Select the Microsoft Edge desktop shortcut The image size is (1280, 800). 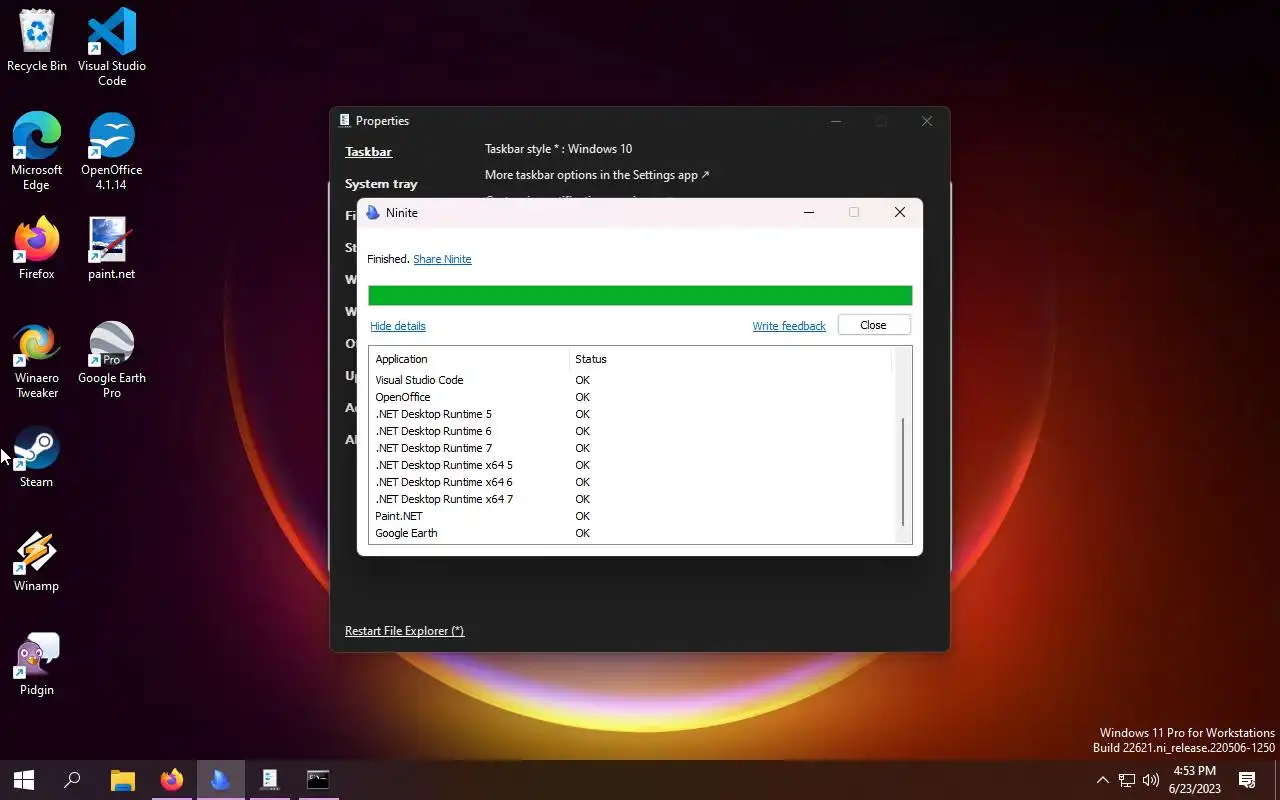coord(37,151)
